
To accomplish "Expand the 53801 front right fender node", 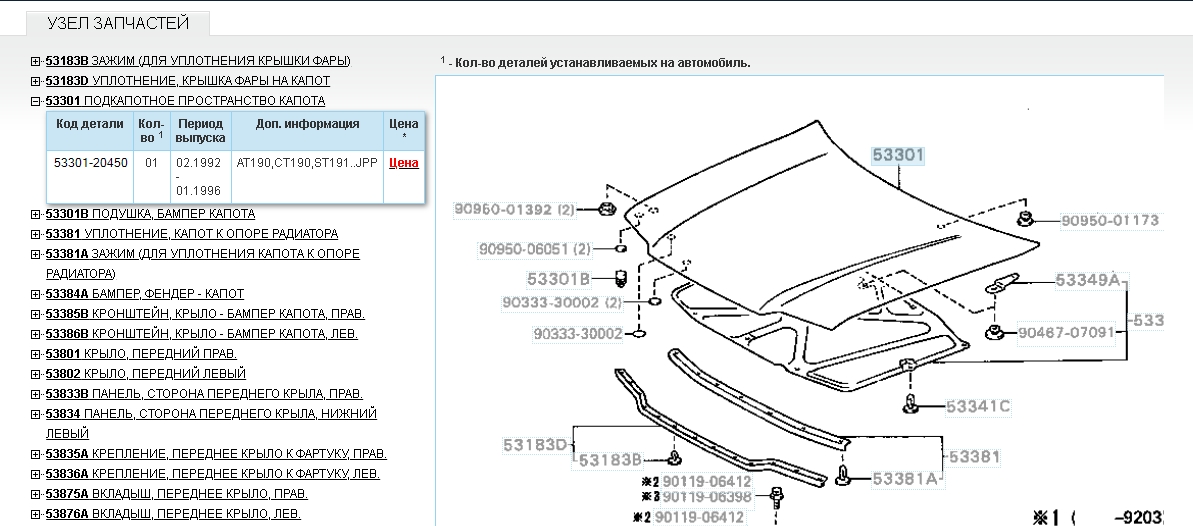I will (36, 354).
